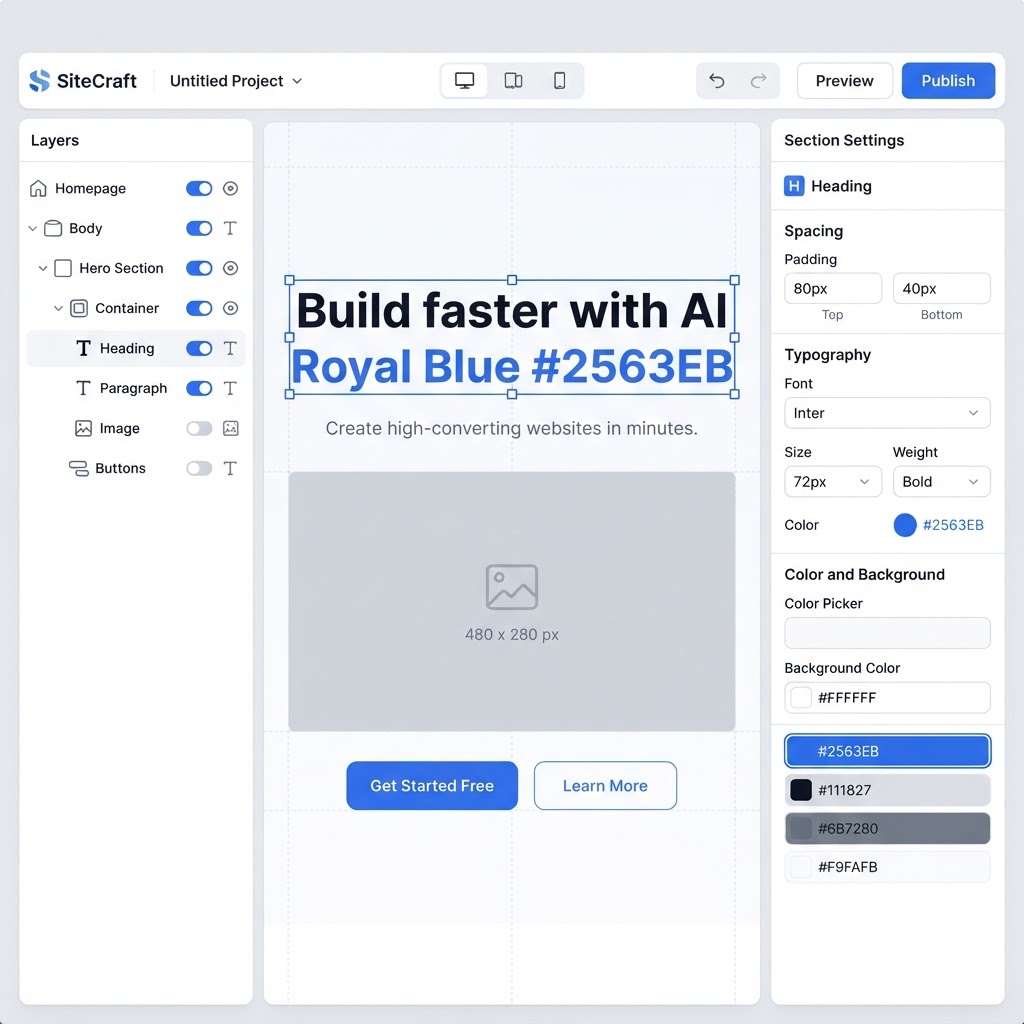This screenshot has height=1024, width=1024.
Task: Select the #6B7280 gray swatch
Action: pos(887,828)
